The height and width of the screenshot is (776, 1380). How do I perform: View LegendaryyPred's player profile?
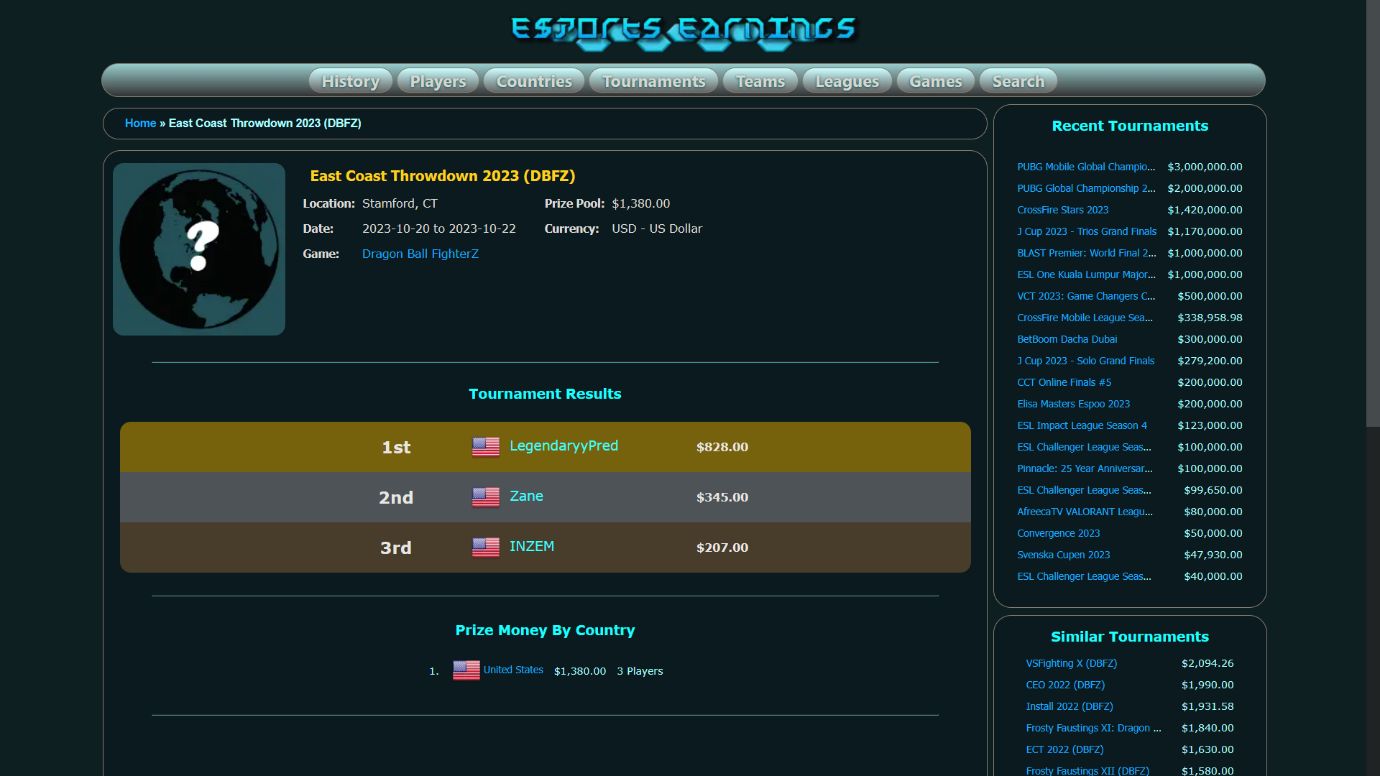[x=563, y=446]
